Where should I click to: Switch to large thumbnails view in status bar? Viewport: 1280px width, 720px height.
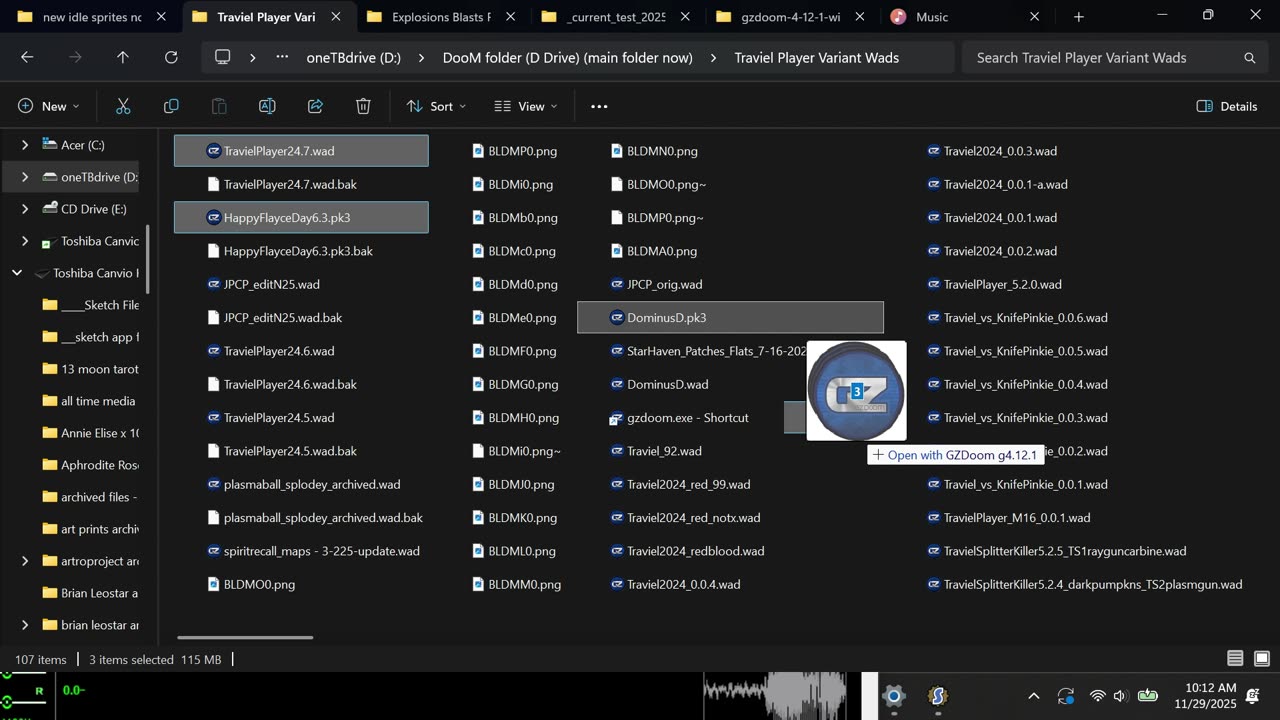pyautogui.click(x=1261, y=659)
